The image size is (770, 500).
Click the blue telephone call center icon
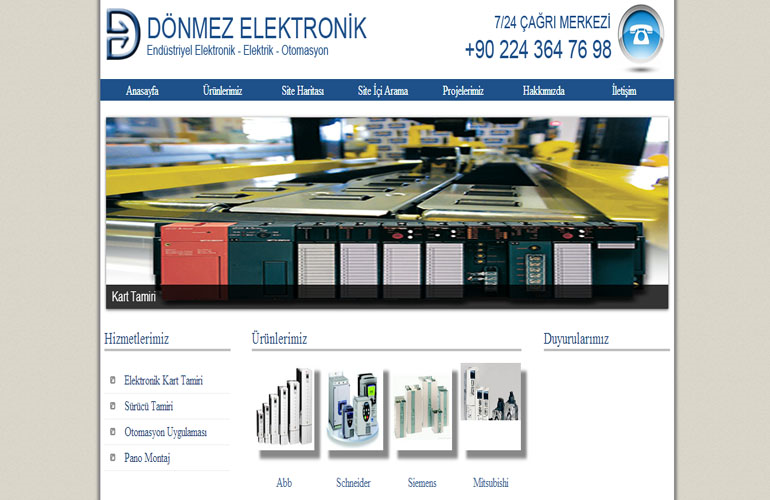(640, 36)
